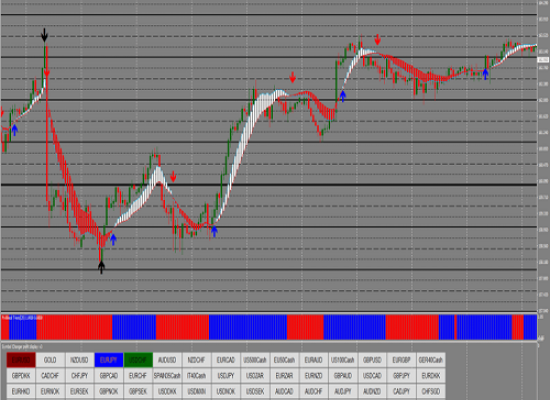Viewport: 550px width, 400px height.
Task: Load the CHFSGD symbol chart
Action: 431,391
